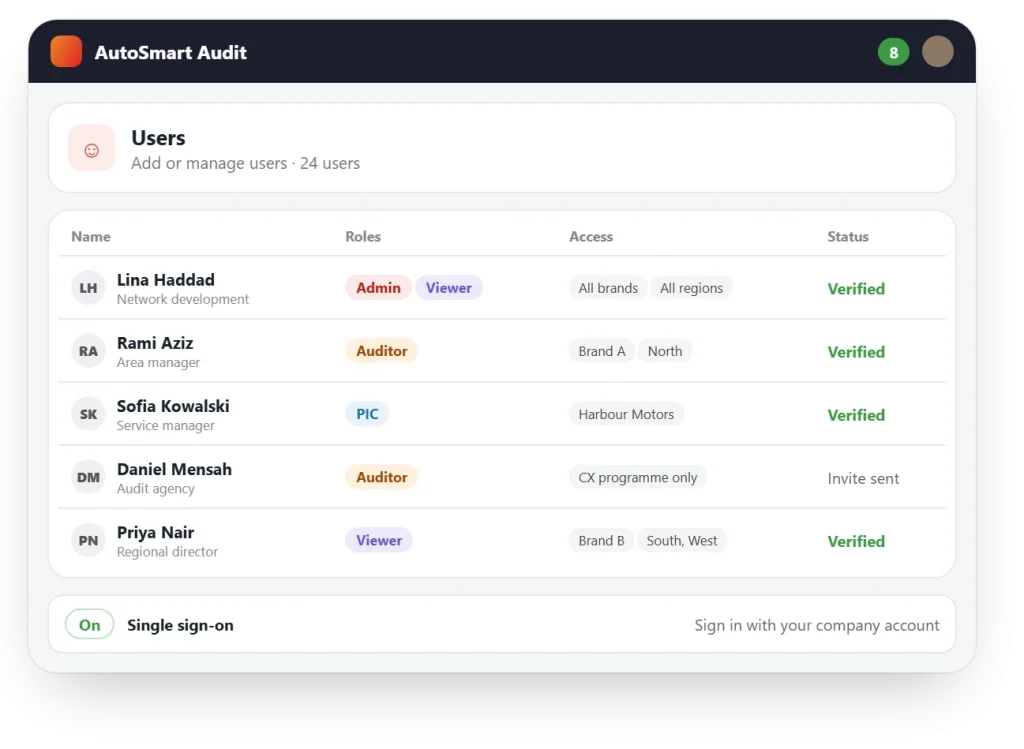Click the South, West access chip
The width and height of the screenshot is (1024, 749).
pyautogui.click(x=682, y=541)
